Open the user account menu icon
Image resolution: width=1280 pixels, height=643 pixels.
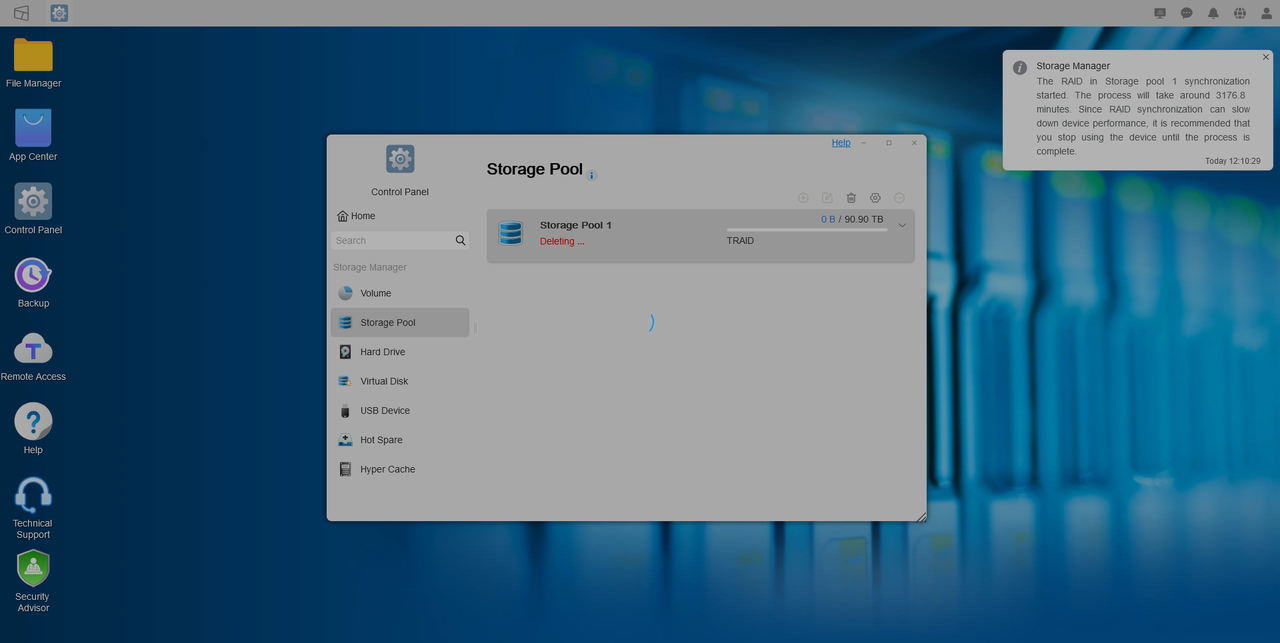tap(1266, 13)
